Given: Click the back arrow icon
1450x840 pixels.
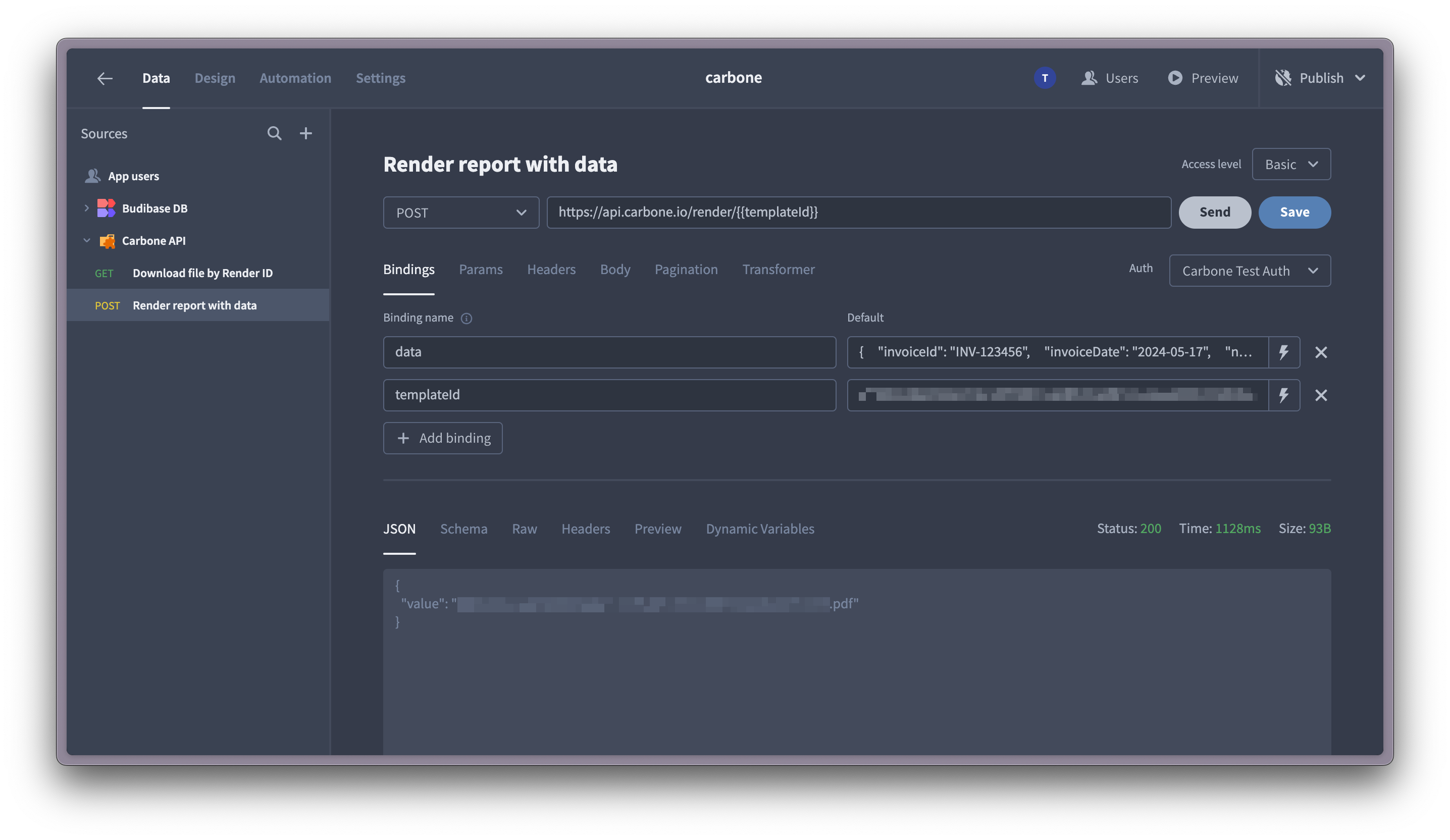Looking at the screenshot, I should tap(105, 78).
